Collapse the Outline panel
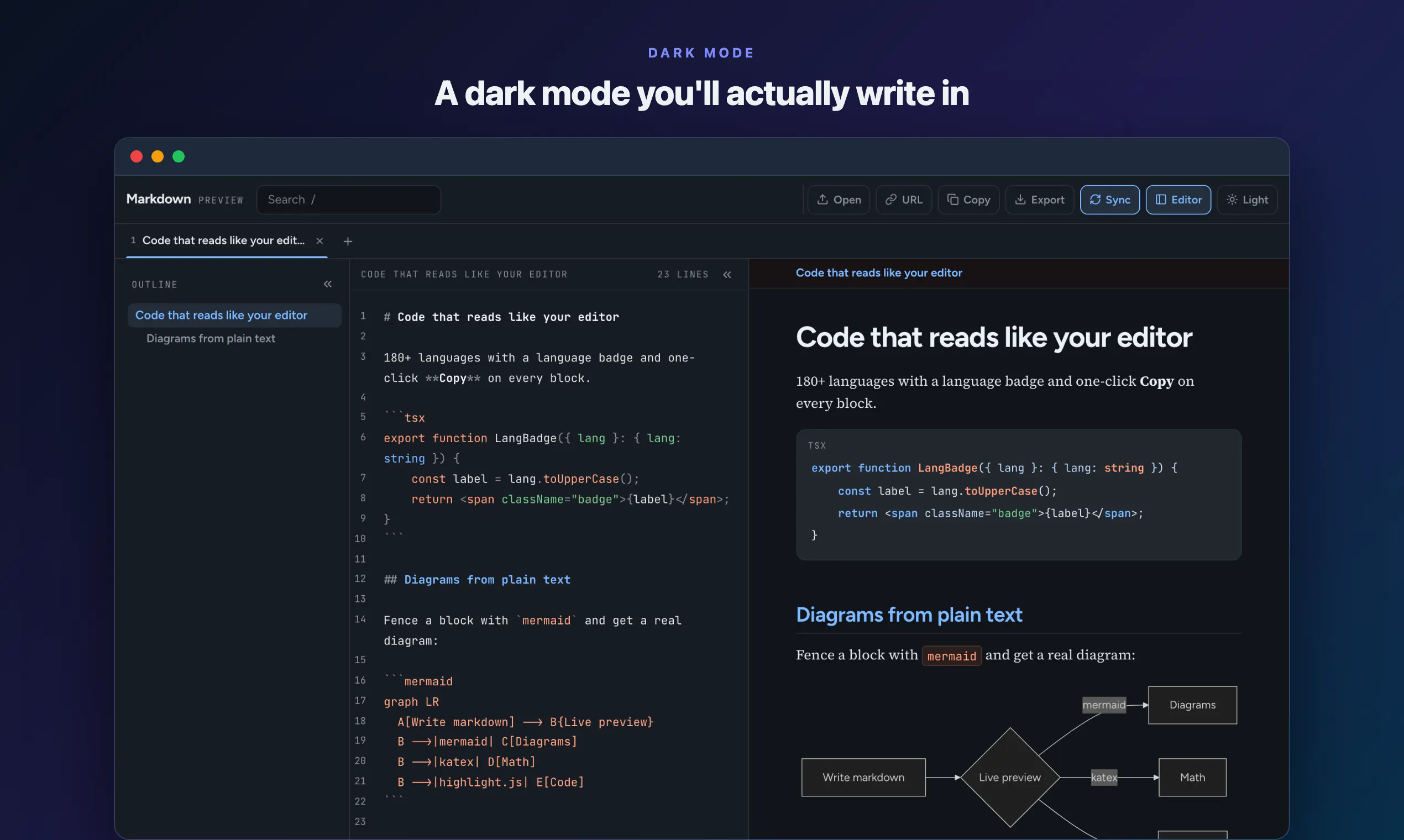Screen dimensions: 1404x840 pos(328,284)
